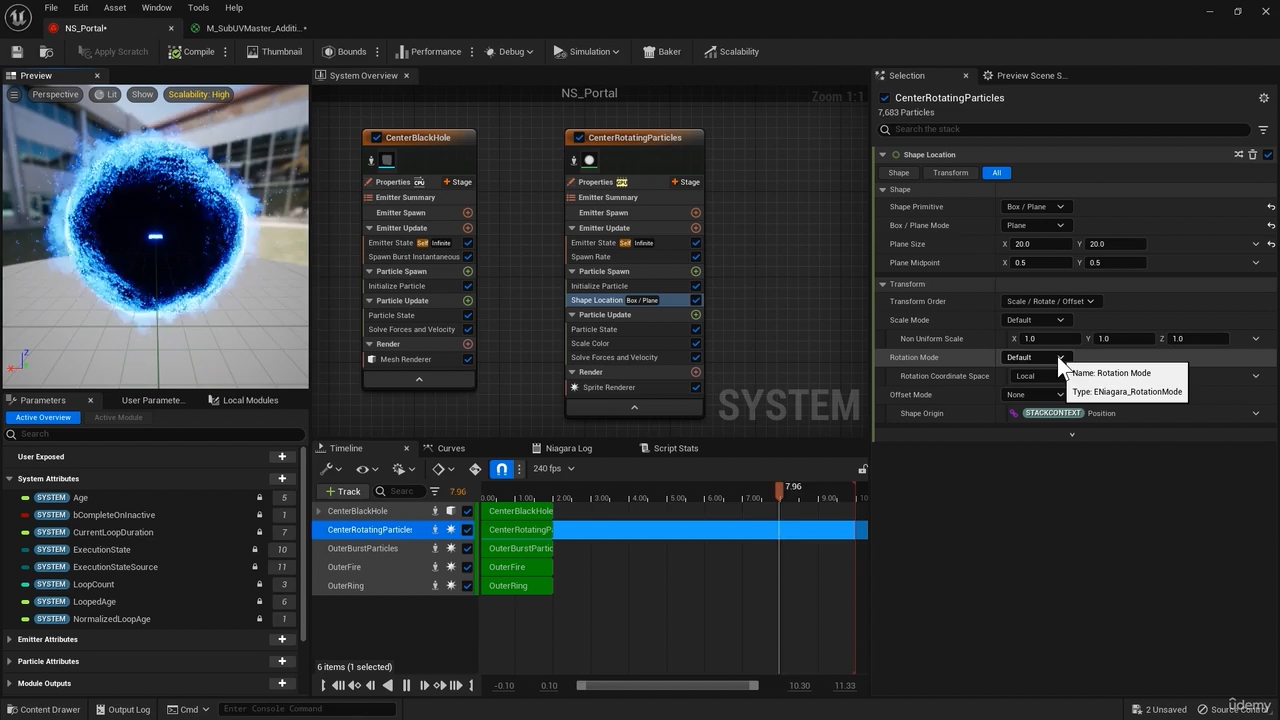The image size is (1280, 720).
Task: Open the Window menu
Action: pos(156,8)
